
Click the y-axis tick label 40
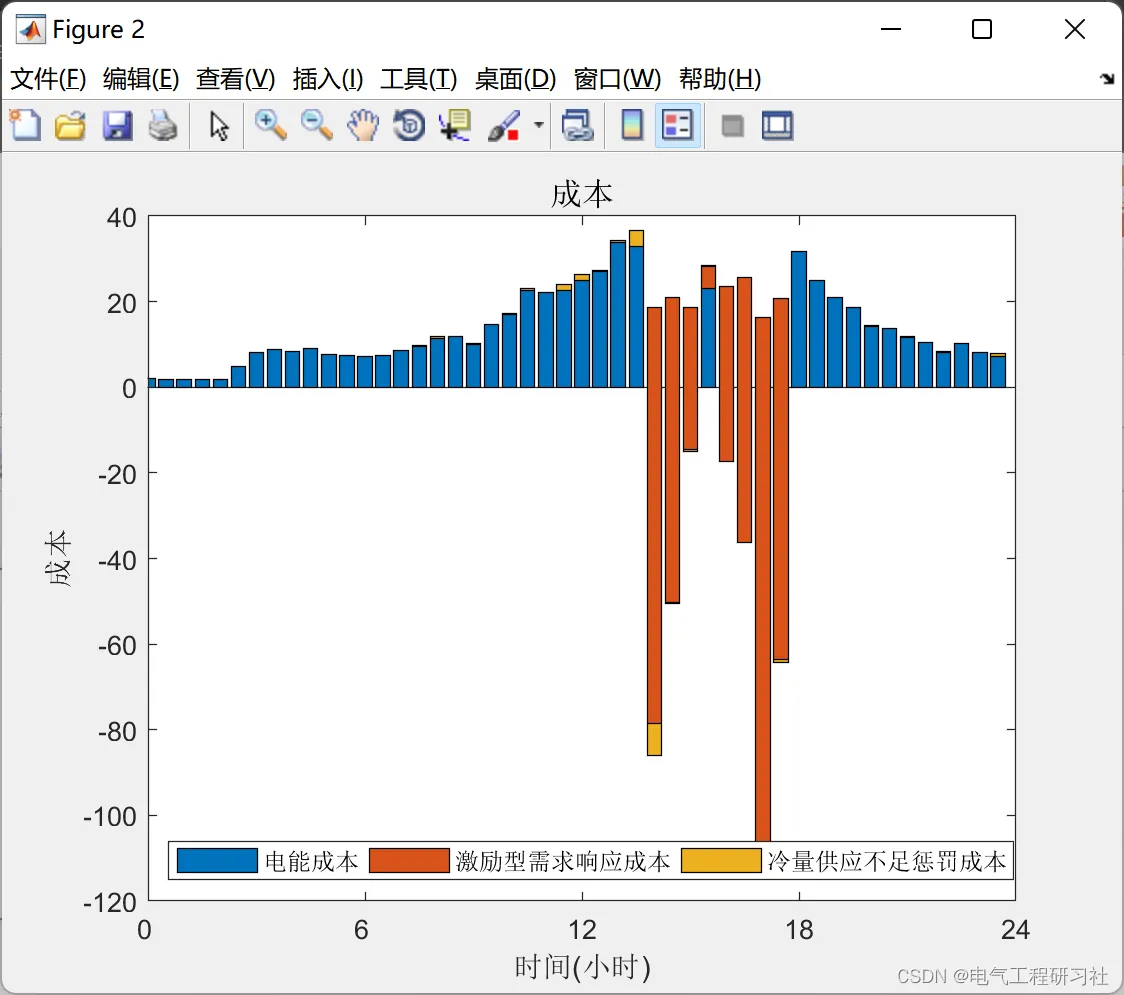tap(121, 217)
